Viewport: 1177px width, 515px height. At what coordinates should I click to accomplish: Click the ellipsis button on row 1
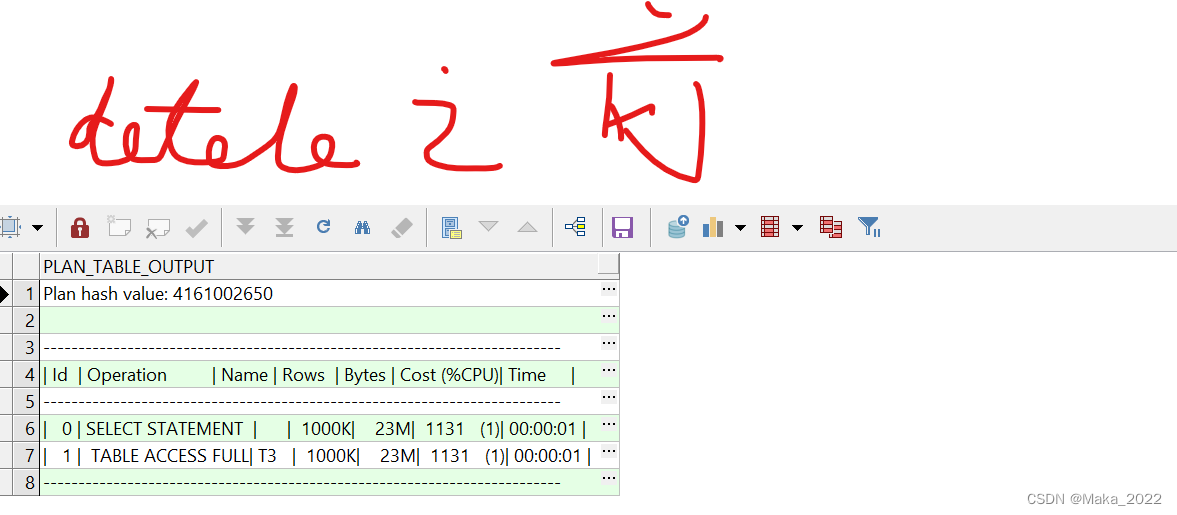609,289
